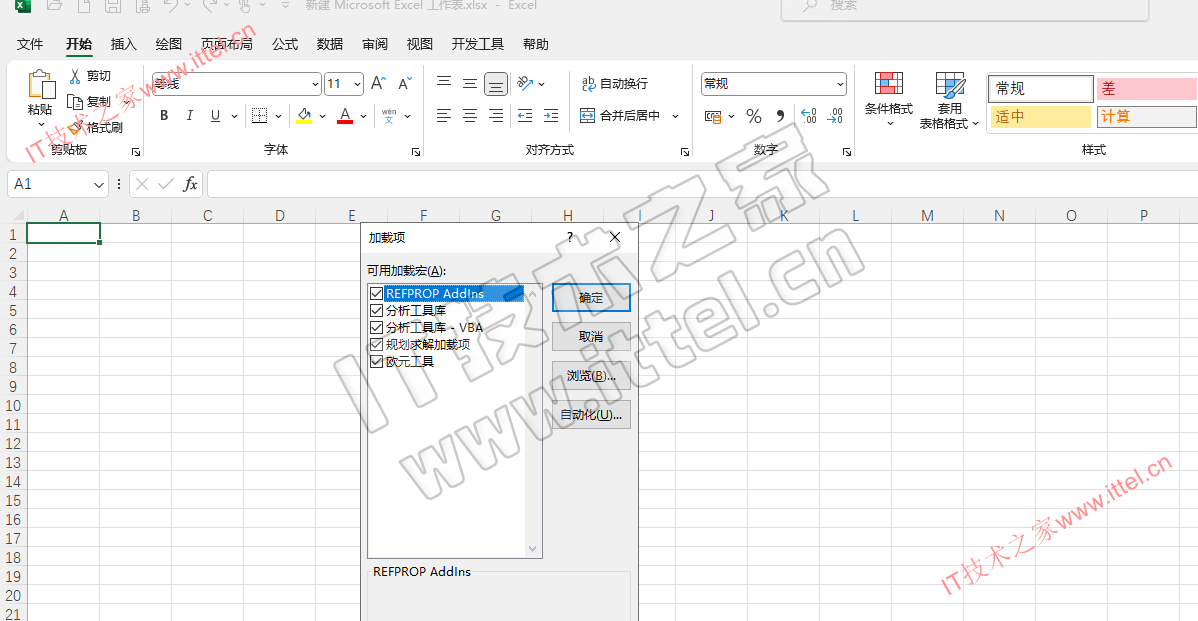Viewport: 1198px width, 621px height.
Task: Click the Cut (剪切) scissors icon
Action: [x=75, y=76]
